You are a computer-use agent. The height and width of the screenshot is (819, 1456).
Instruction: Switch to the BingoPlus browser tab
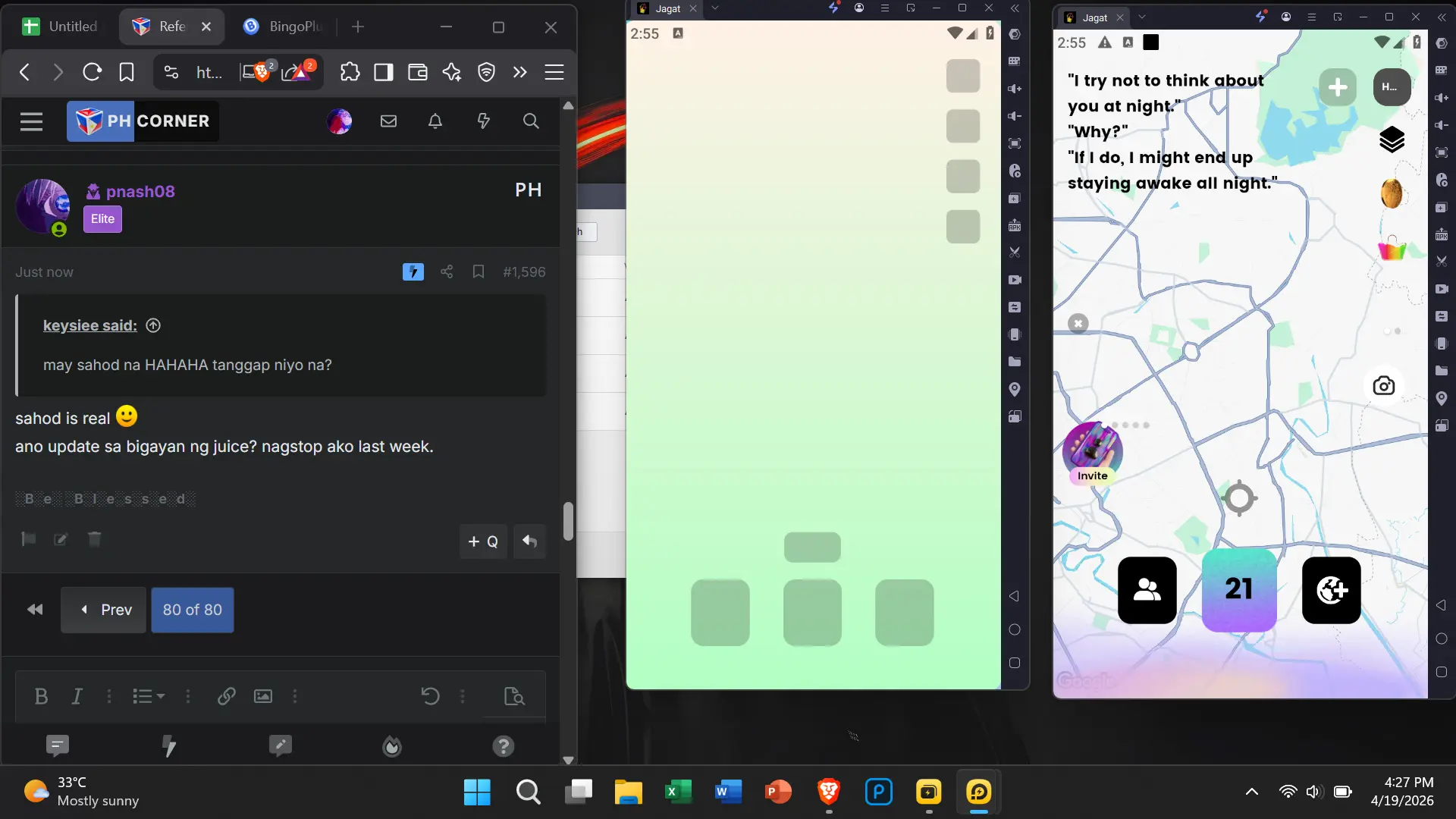point(282,27)
